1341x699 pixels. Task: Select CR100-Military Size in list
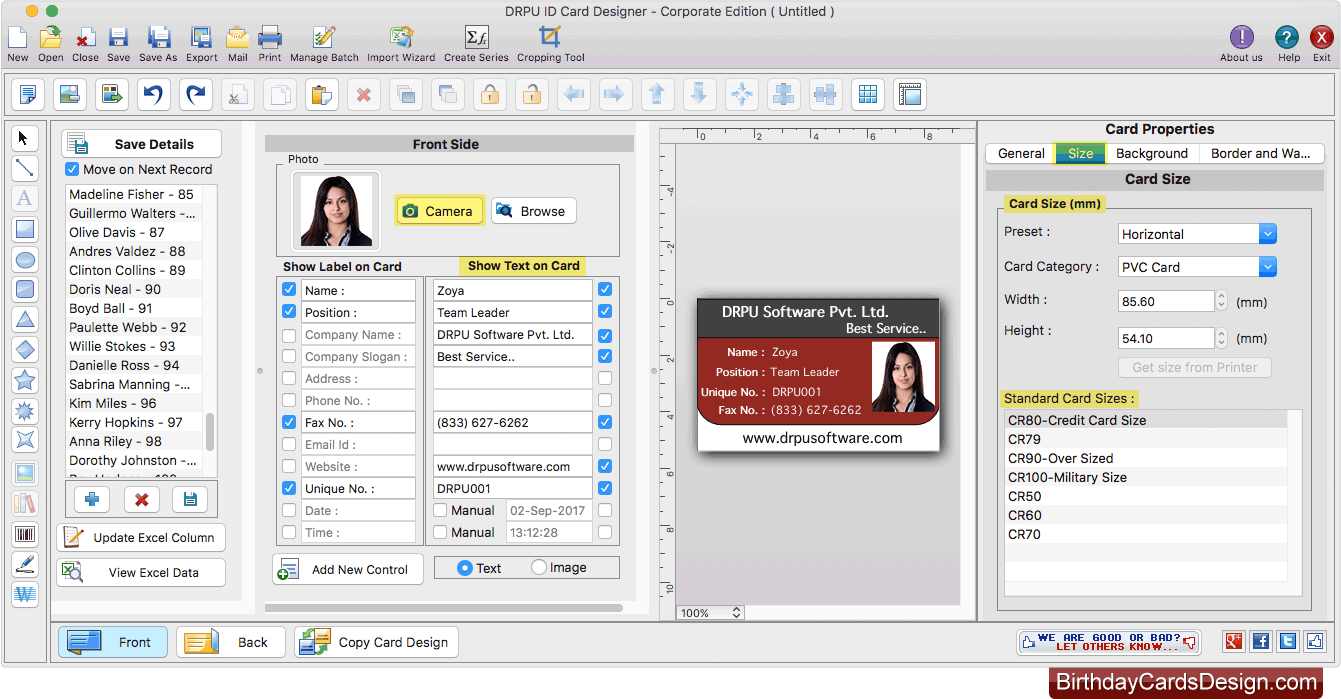tap(1145, 477)
